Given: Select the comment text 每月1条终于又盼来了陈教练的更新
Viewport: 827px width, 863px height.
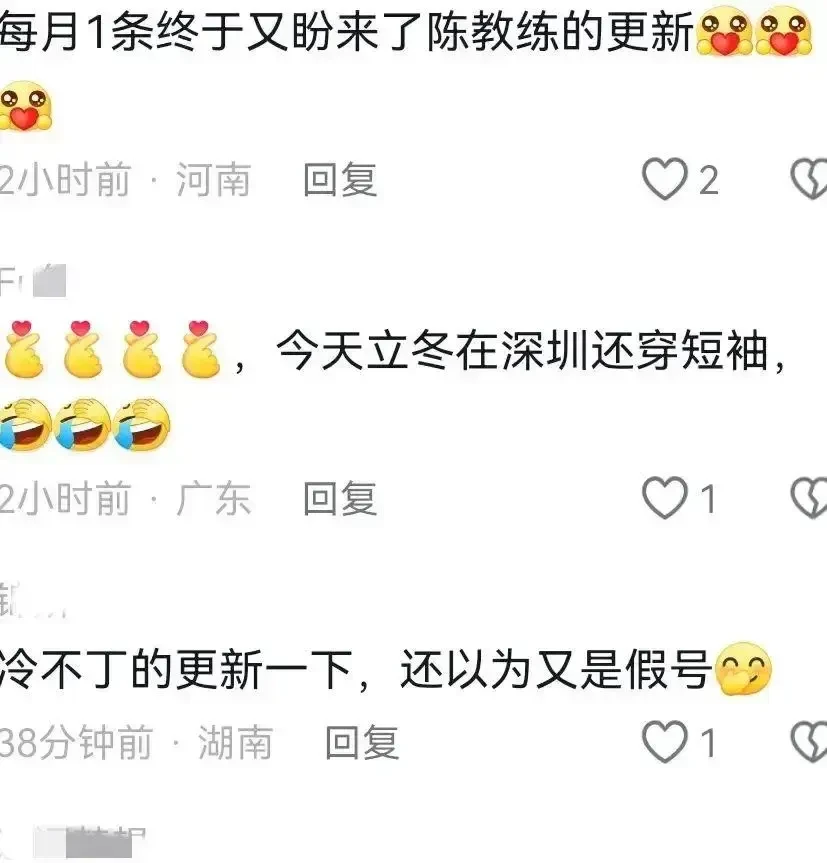Looking at the screenshot, I should click(347, 32).
